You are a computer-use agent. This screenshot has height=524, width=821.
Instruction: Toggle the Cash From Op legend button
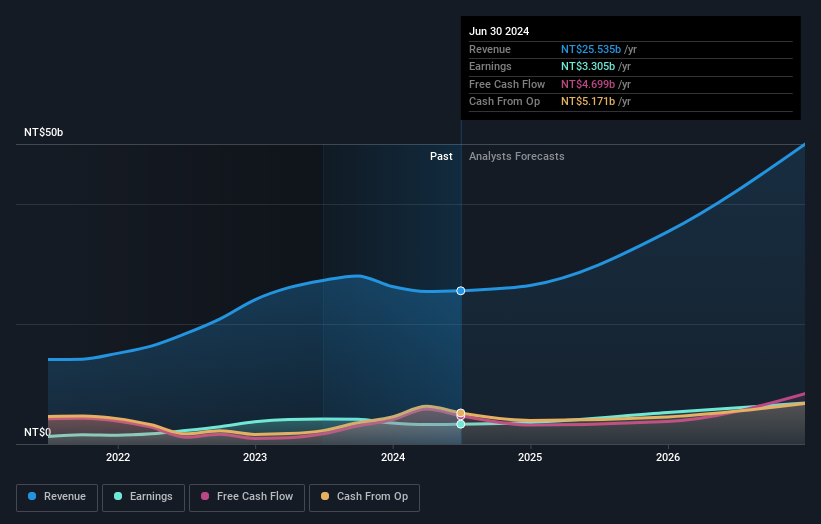[364, 497]
